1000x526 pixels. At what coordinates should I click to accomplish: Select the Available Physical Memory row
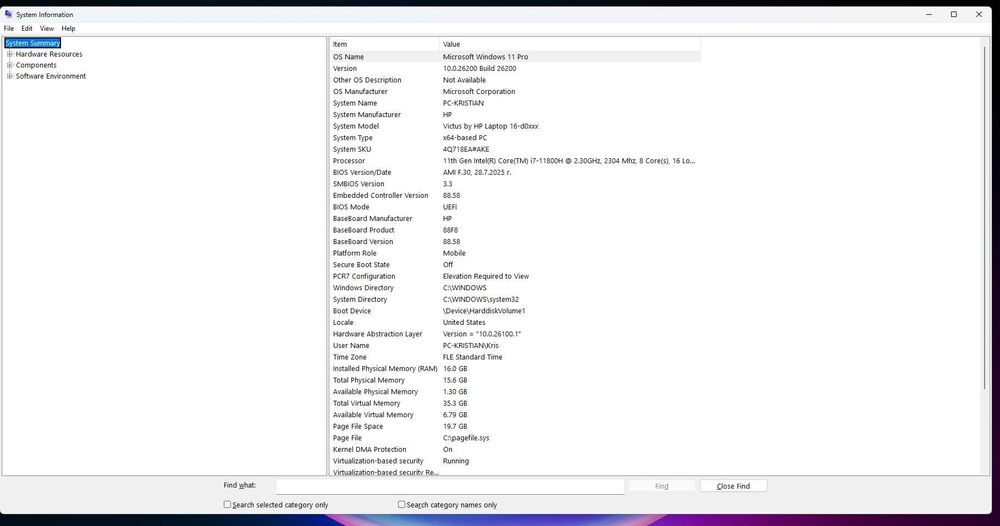click(x=515, y=391)
